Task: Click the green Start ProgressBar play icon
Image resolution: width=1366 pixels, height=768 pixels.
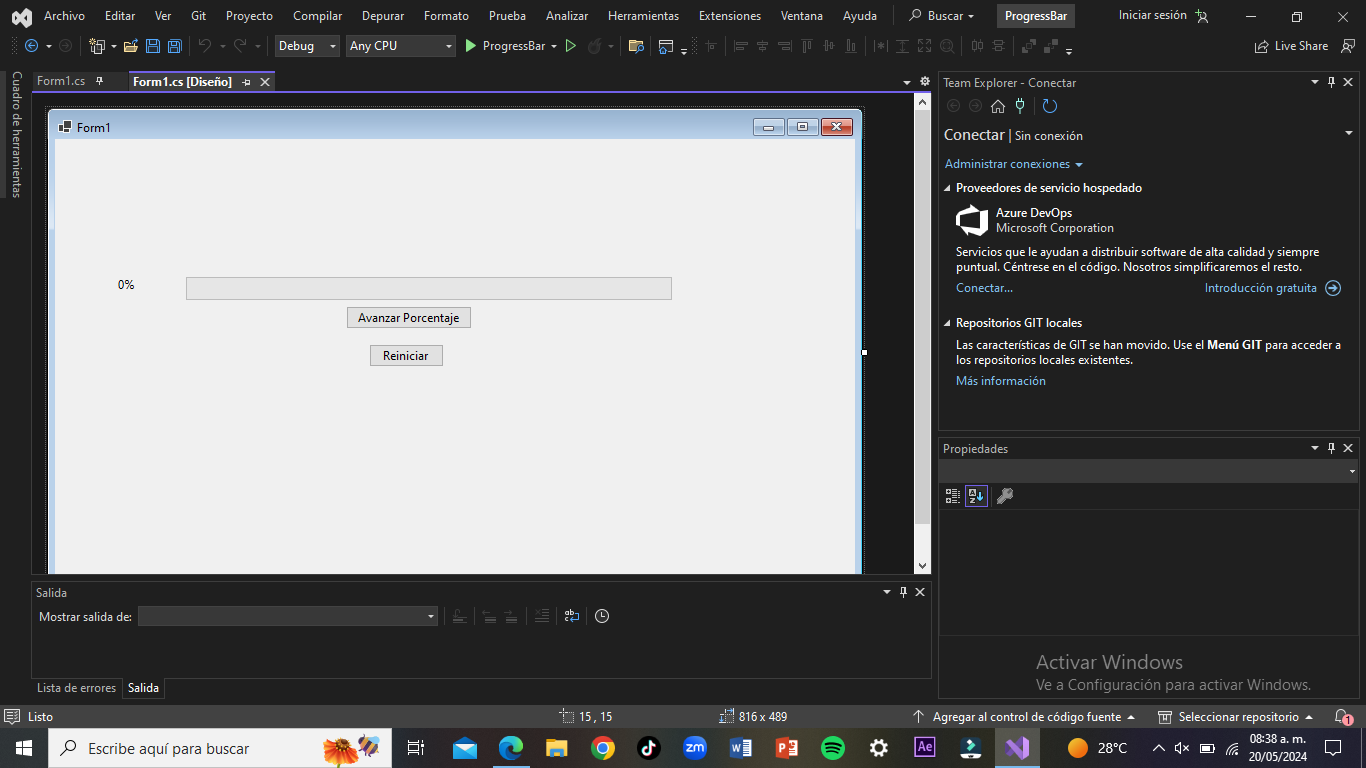Action: tap(470, 46)
